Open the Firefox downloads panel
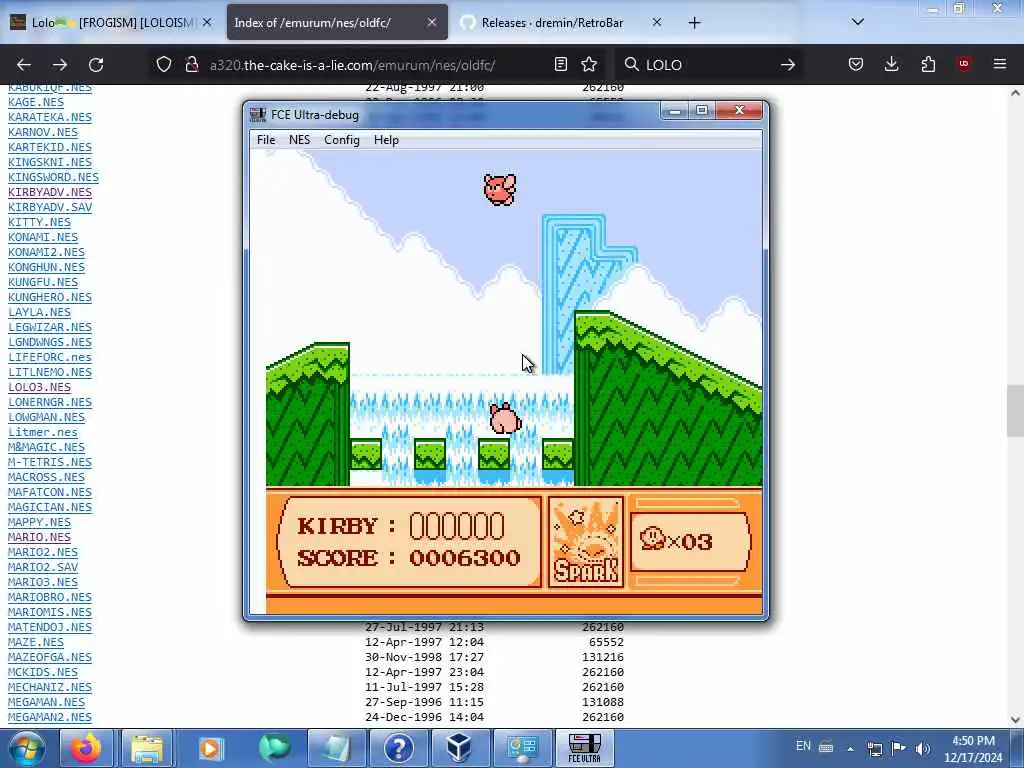Image resolution: width=1024 pixels, height=768 pixels. [891, 64]
